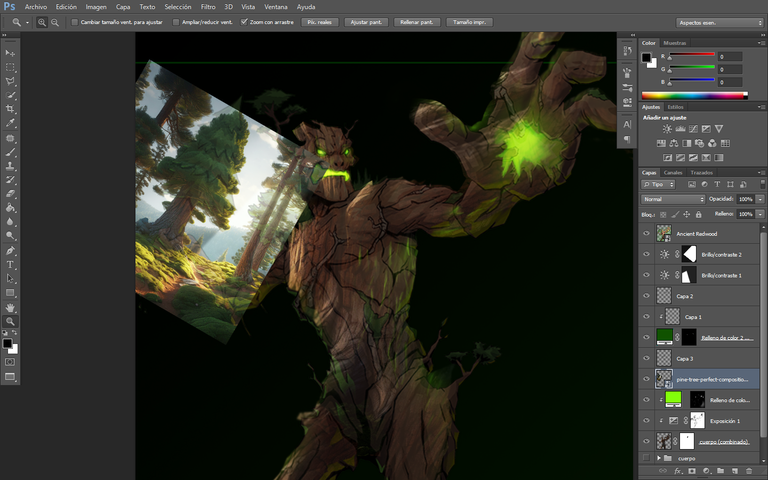Switch to the Canales tab
Screen dimensions: 768x480
click(x=673, y=172)
